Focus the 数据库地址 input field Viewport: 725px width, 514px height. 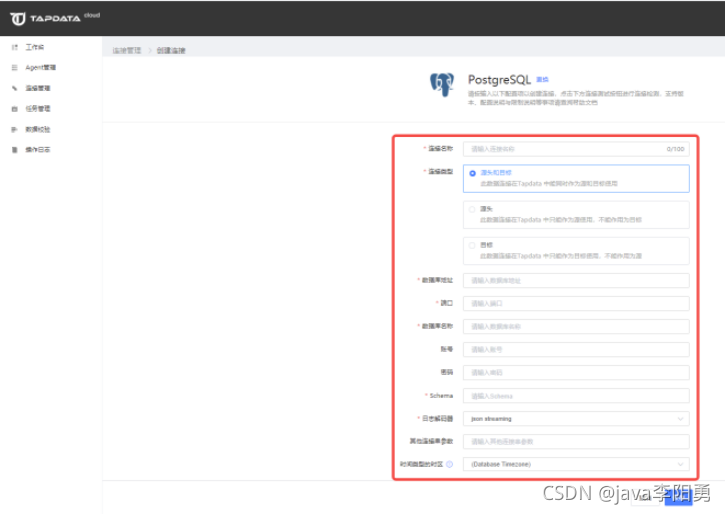pyautogui.click(x=576, y=281)
